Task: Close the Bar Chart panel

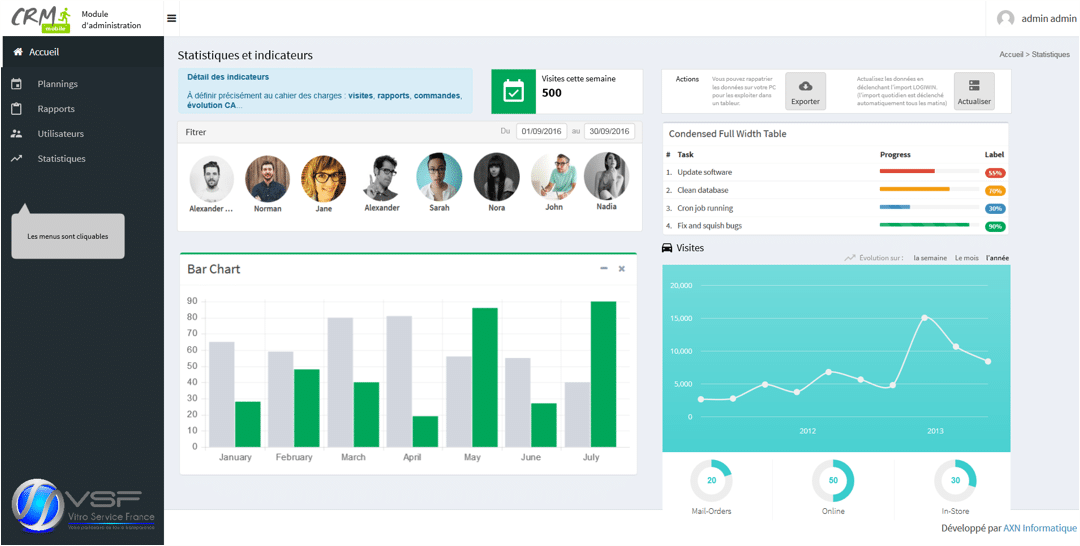Action: coord(621,269)
